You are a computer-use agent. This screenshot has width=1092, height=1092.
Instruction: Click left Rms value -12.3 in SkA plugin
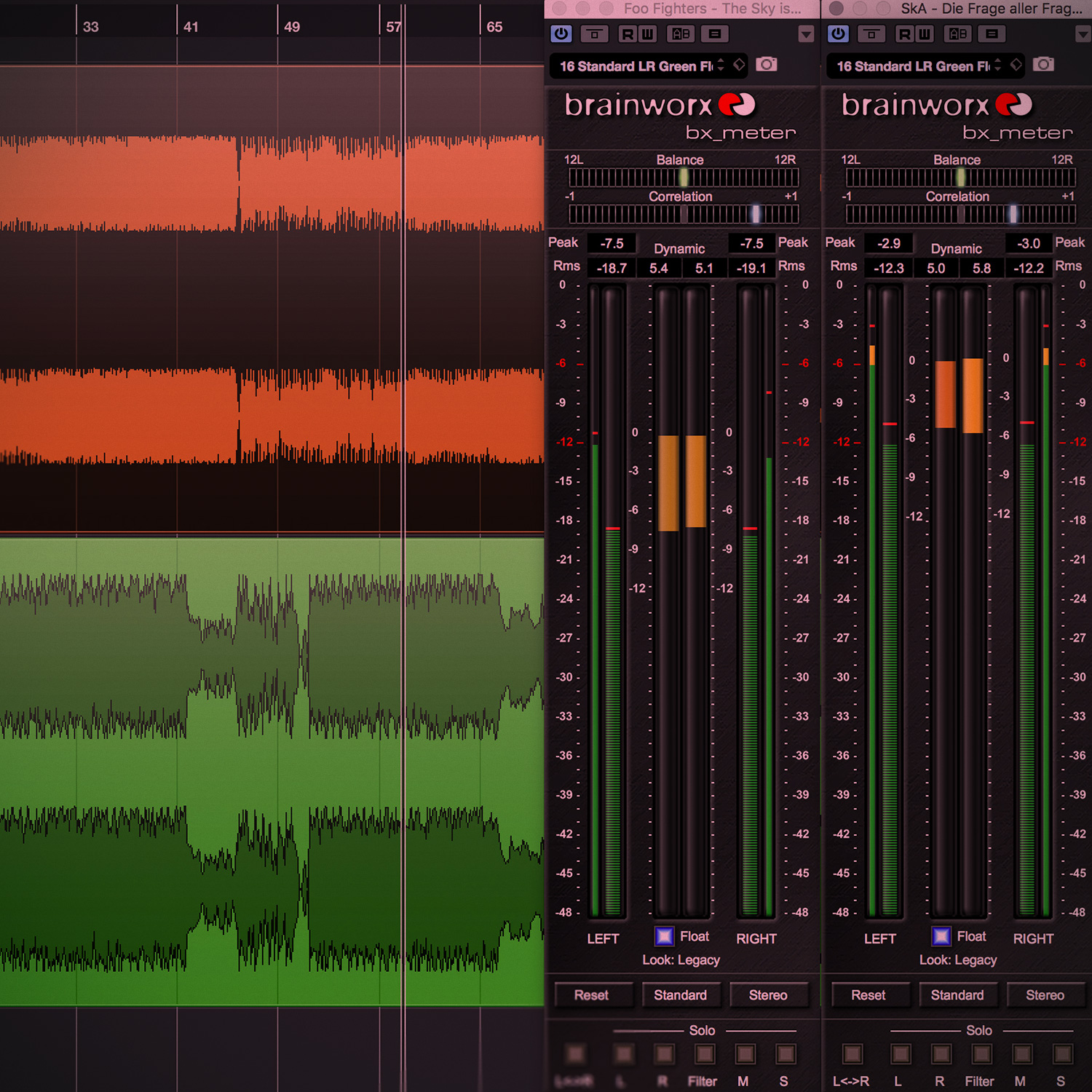tap(889, 268)
